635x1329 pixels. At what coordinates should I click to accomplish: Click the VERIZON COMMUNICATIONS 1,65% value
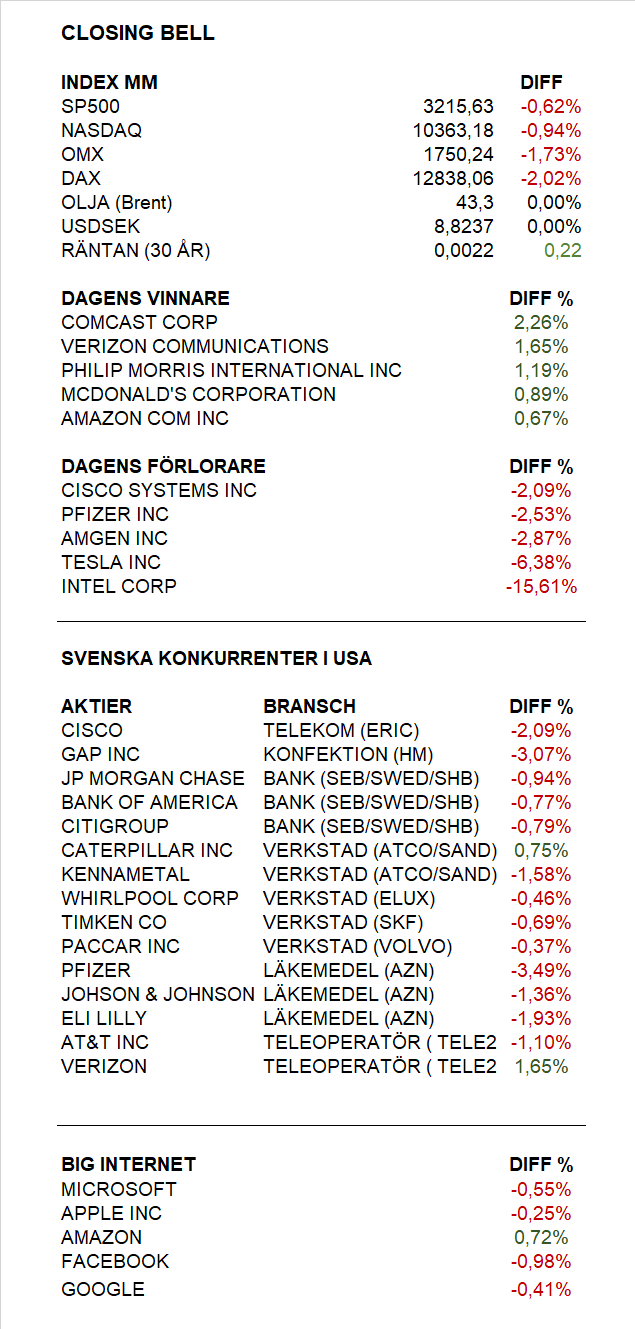click(x=541, y=347)
